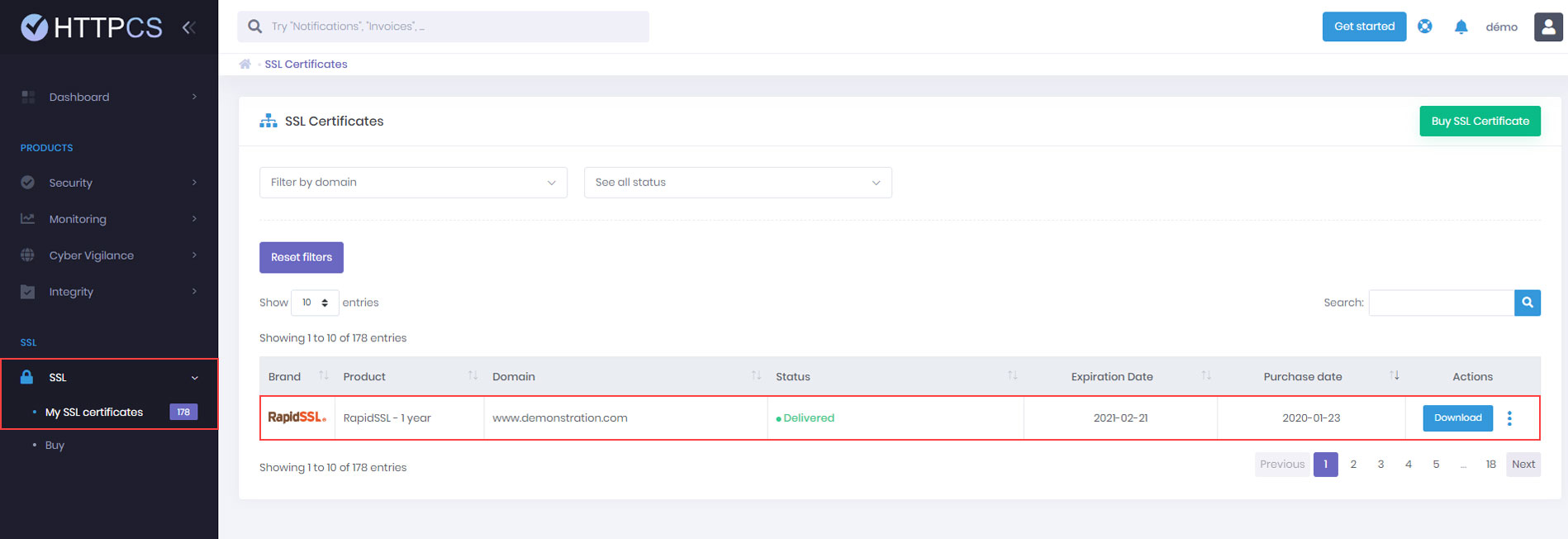1568x539 pixels.
Task: Open the user avatar icon
Action: point(1548,26)
